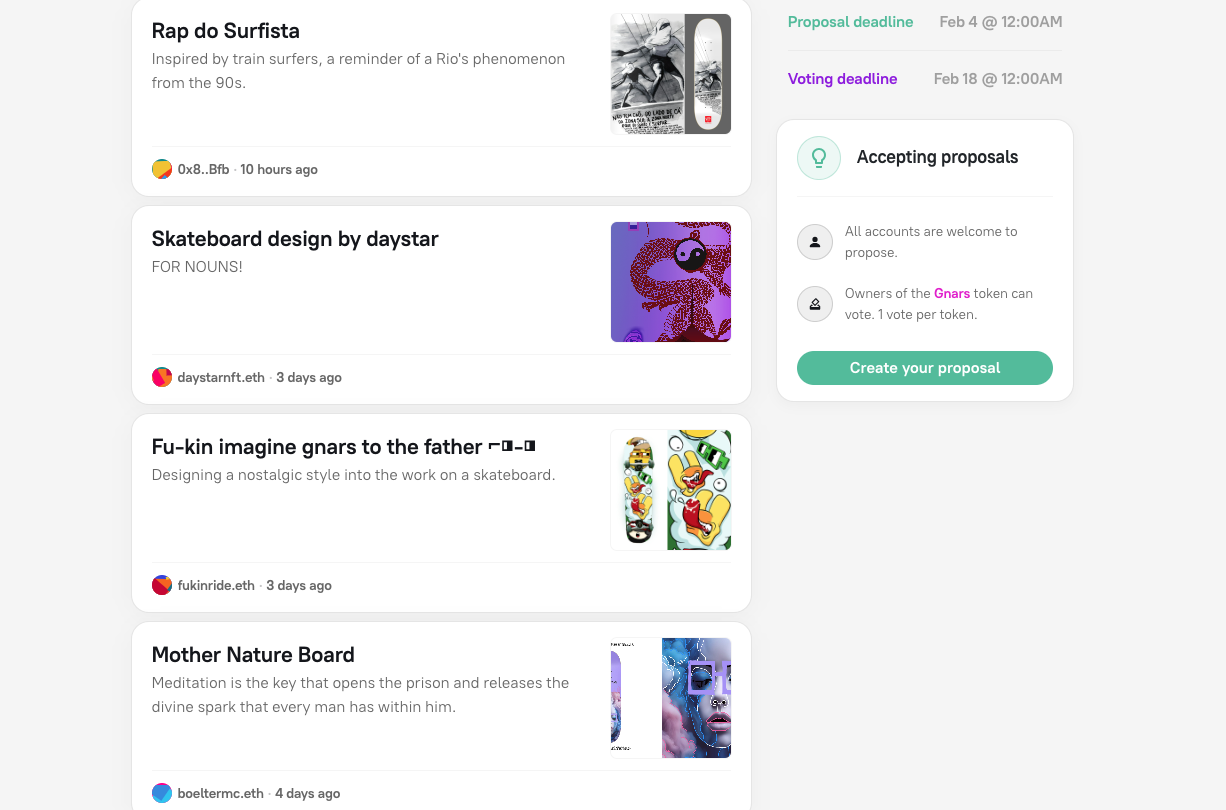Follow the pink Gnars token link
Image resolution: width=1226 pixels, height=810 pixels.
(952, 294)
